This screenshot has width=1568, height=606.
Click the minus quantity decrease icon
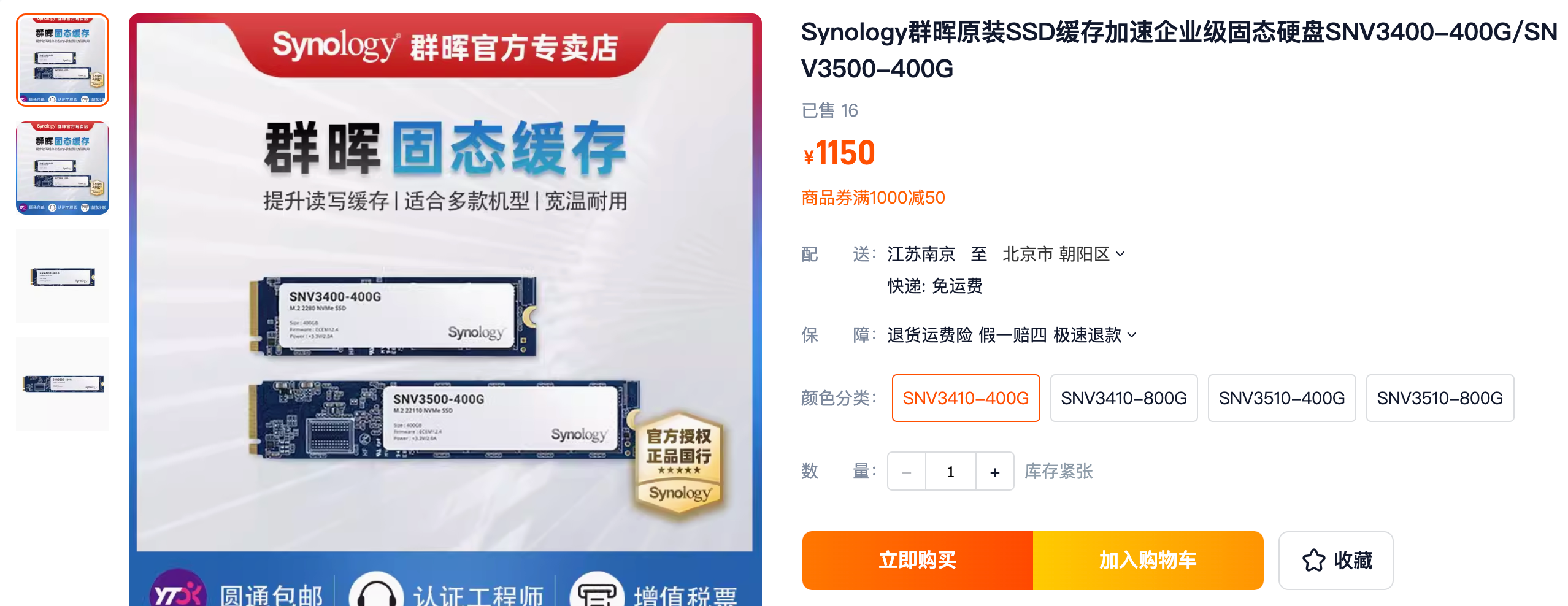[907, 472]
